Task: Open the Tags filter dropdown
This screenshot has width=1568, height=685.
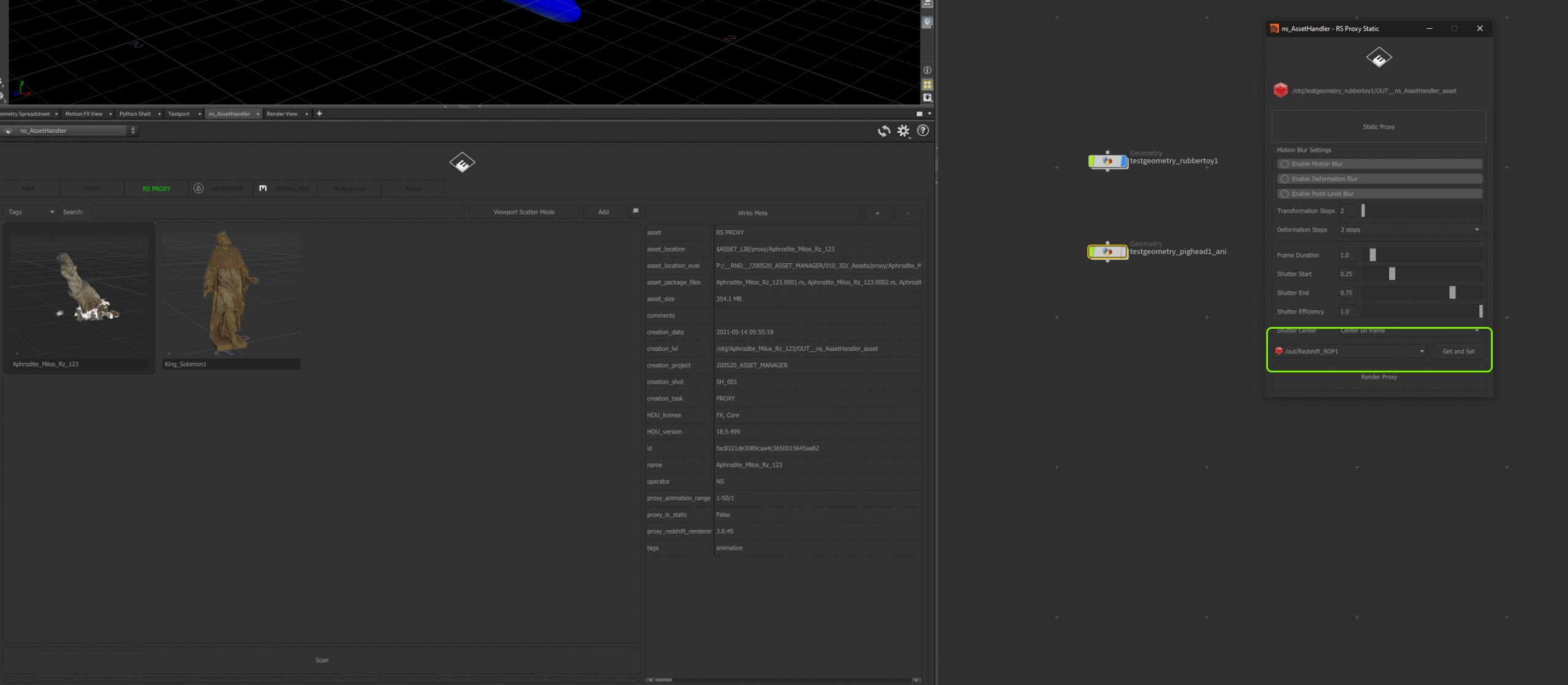Action: (x=29, y=211)
